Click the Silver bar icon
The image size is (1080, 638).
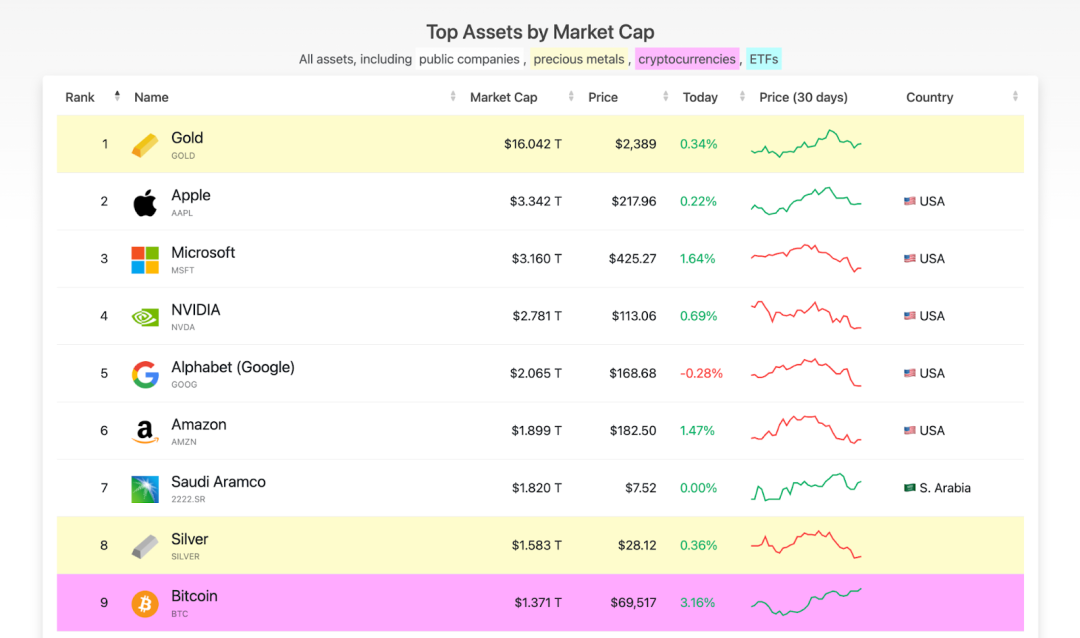tap(145, 547)
